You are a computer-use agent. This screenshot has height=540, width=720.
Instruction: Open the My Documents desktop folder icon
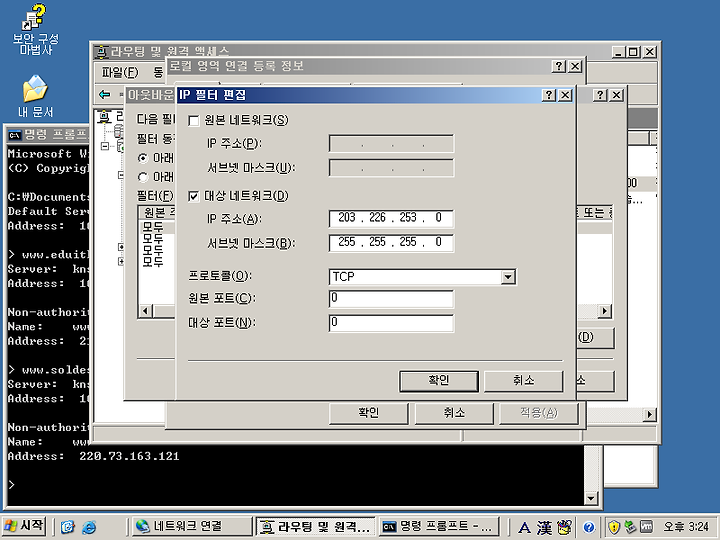tap(35, 96)
